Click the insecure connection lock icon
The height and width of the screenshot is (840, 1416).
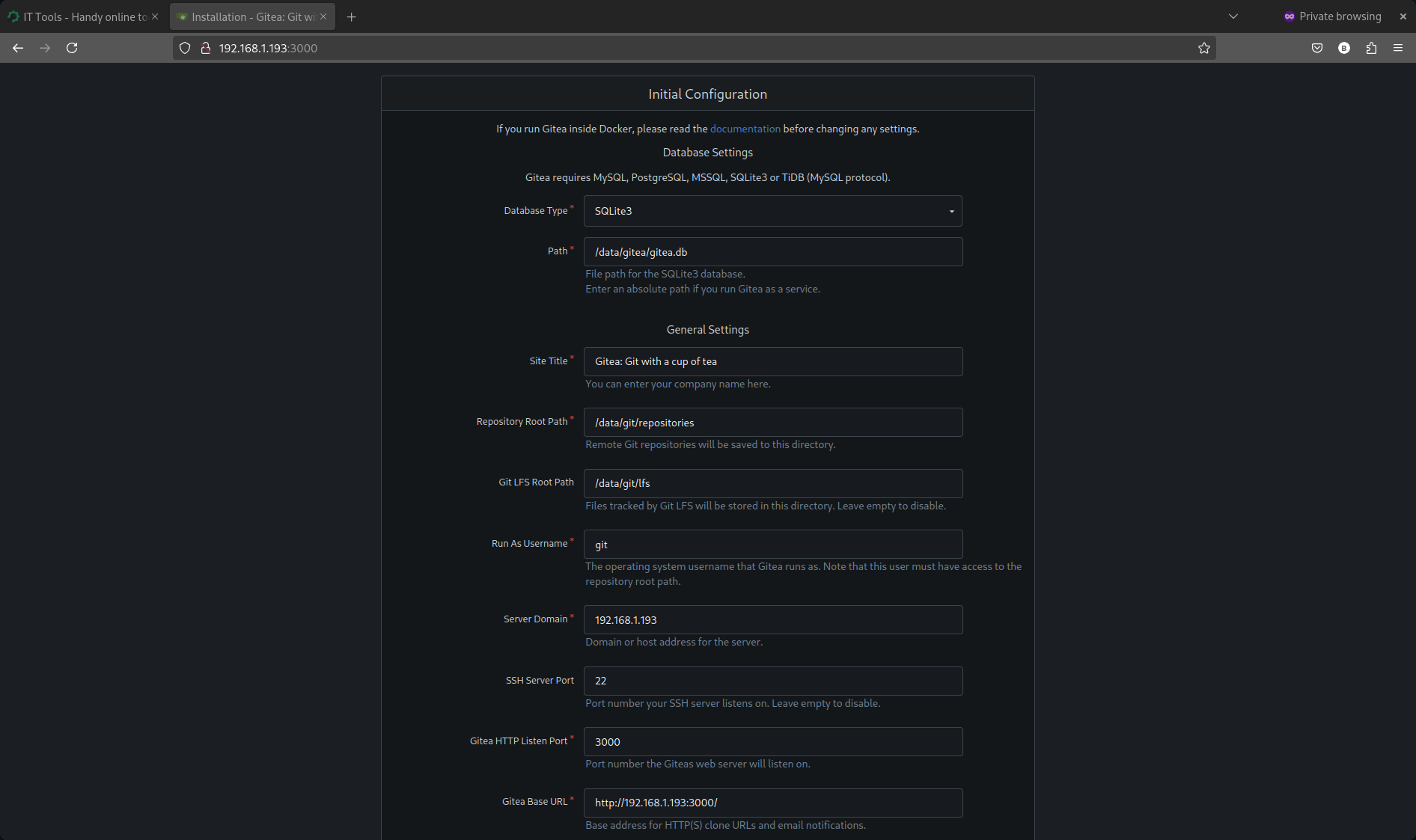click(x=205, y=48)
